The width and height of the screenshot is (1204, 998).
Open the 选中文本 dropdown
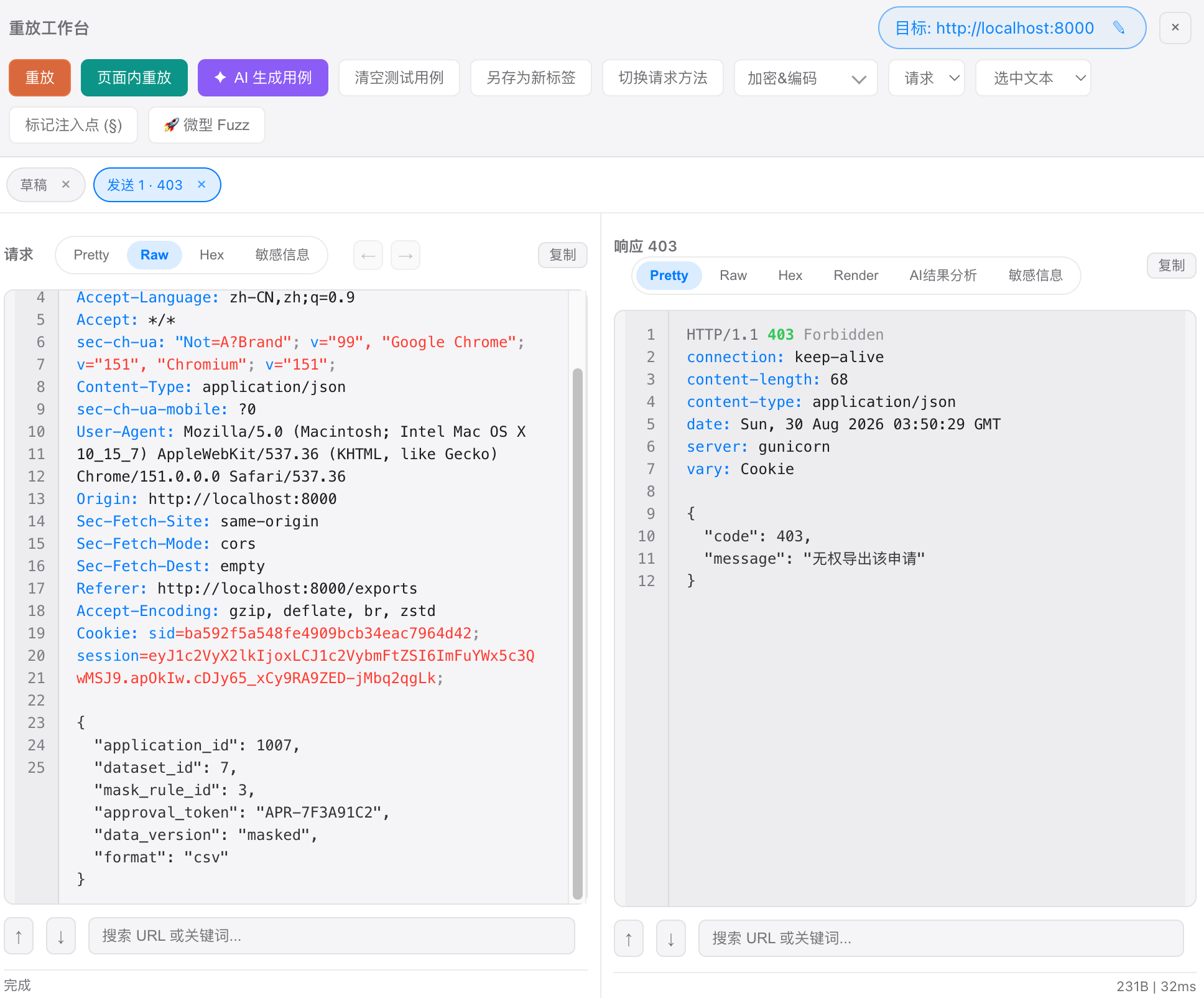coord(1034,78)
